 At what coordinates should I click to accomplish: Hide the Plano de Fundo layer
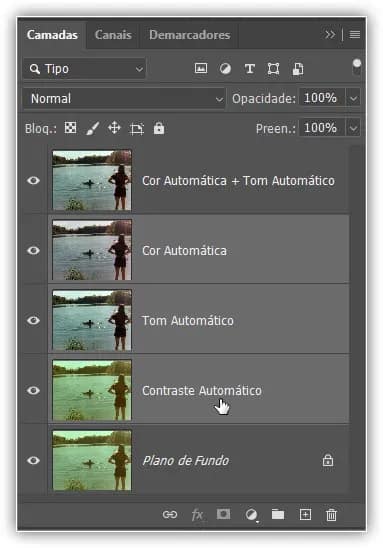[33, 460]
